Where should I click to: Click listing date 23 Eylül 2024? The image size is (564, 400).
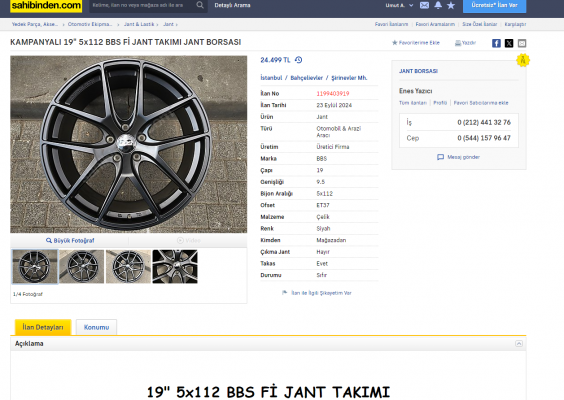click(x=334, y=105)
